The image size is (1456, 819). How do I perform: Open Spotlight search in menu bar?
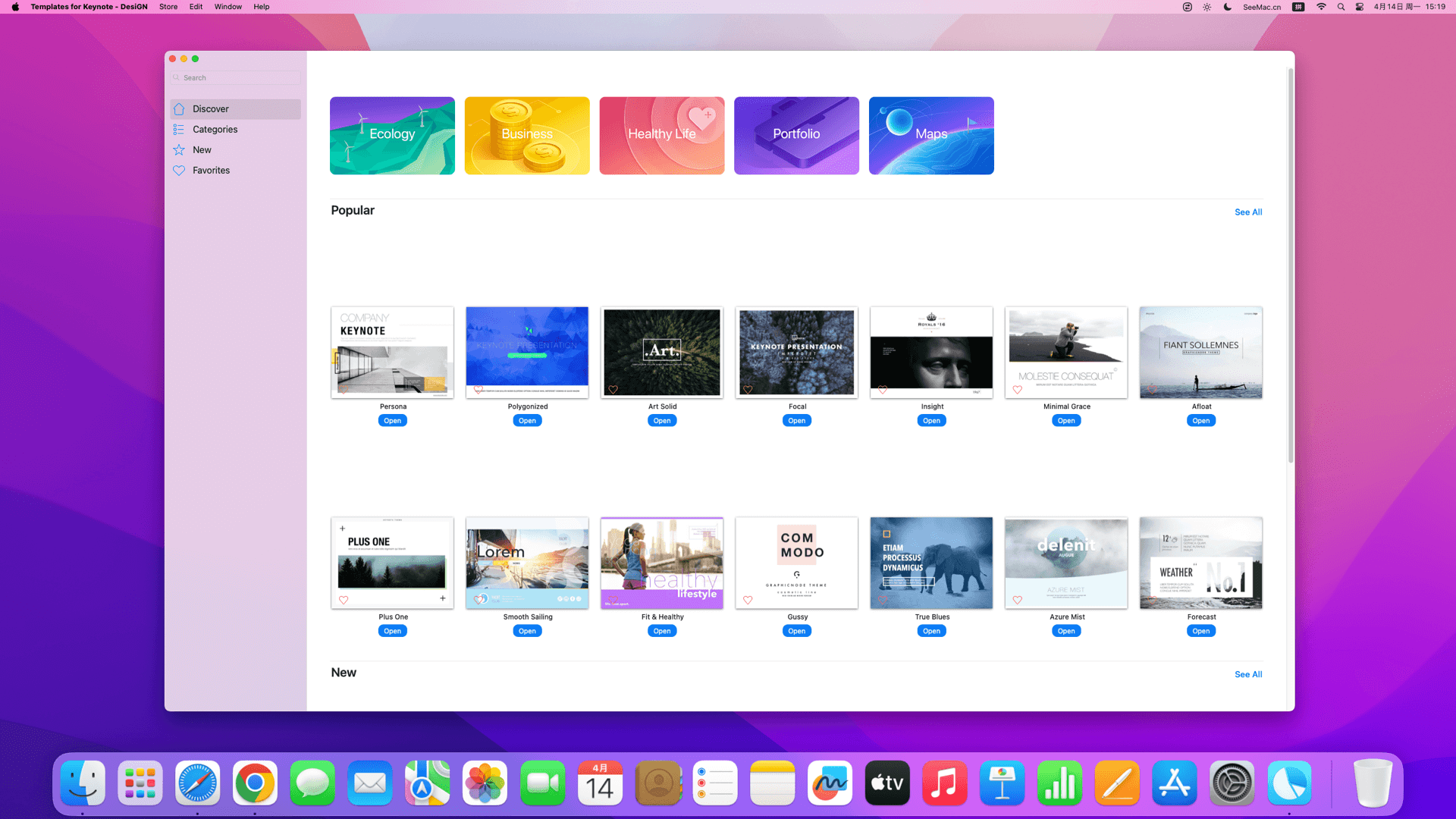pyautogui.click(x=1341, y=7)
